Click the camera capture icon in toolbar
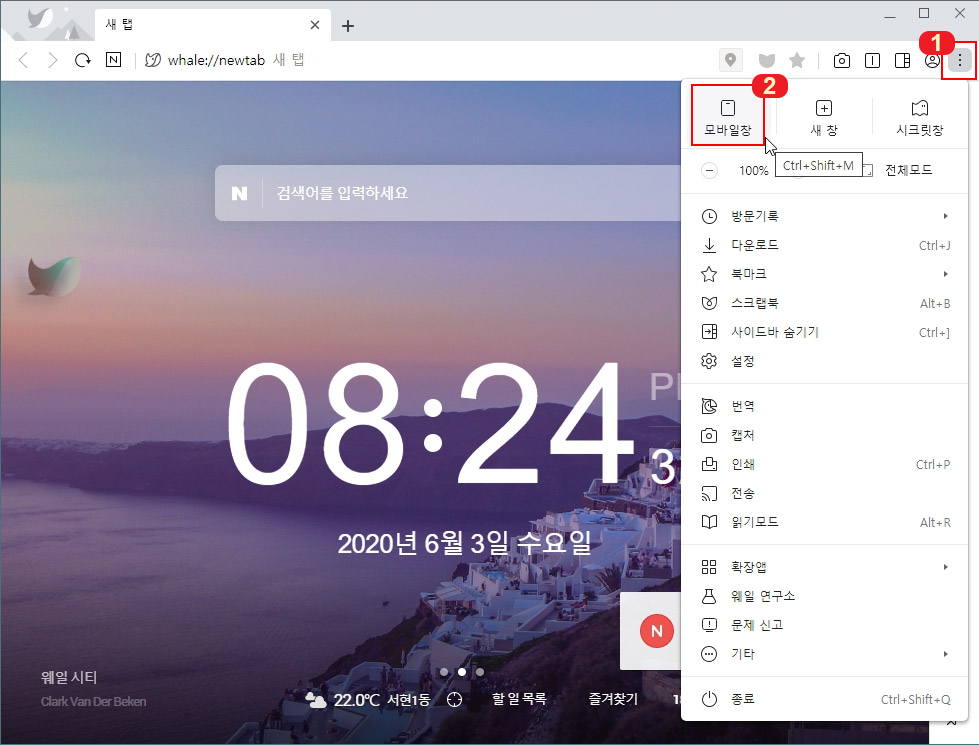 [842, 61]
